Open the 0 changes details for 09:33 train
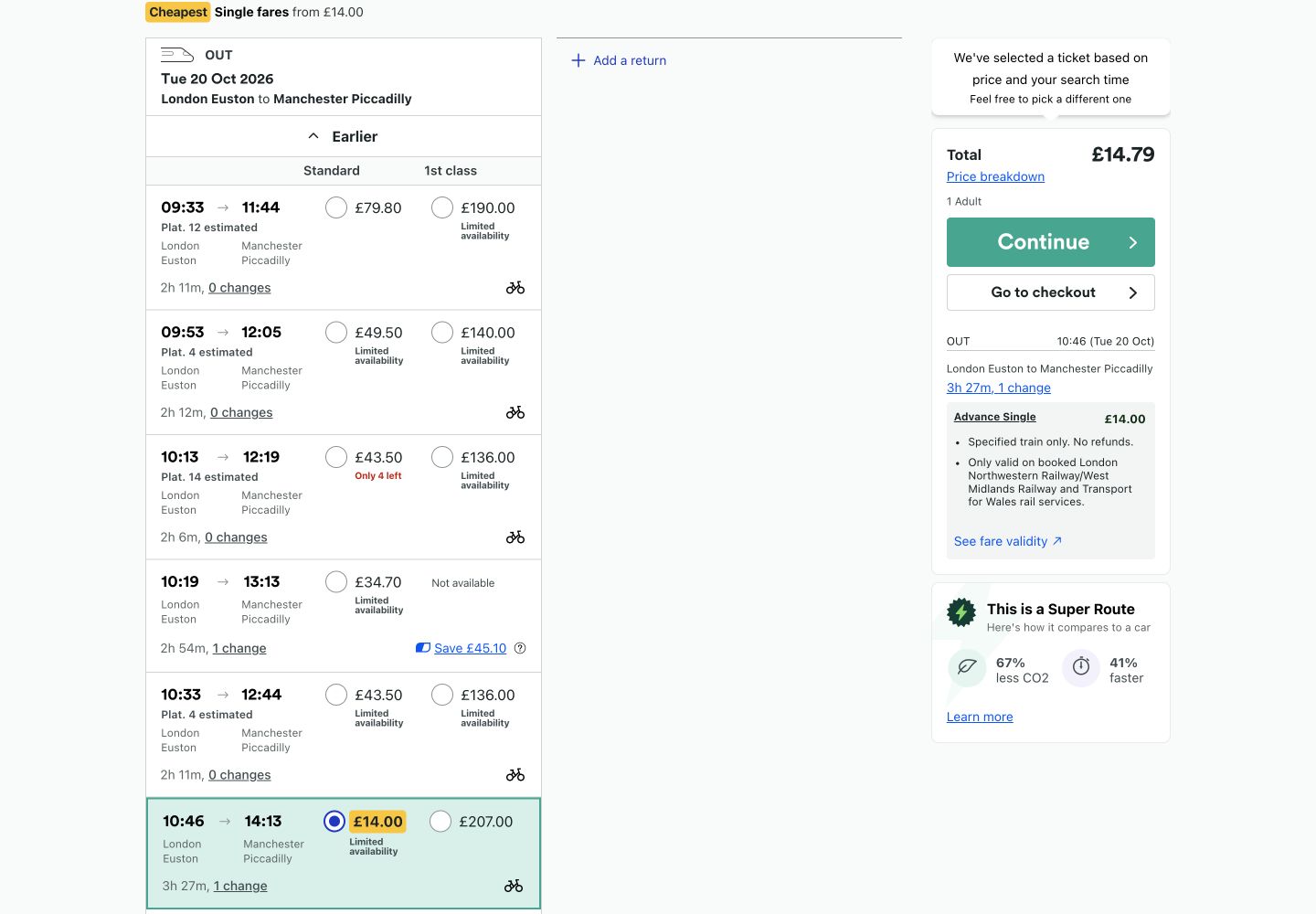1316x914 pixels. [x=239, y=288]
